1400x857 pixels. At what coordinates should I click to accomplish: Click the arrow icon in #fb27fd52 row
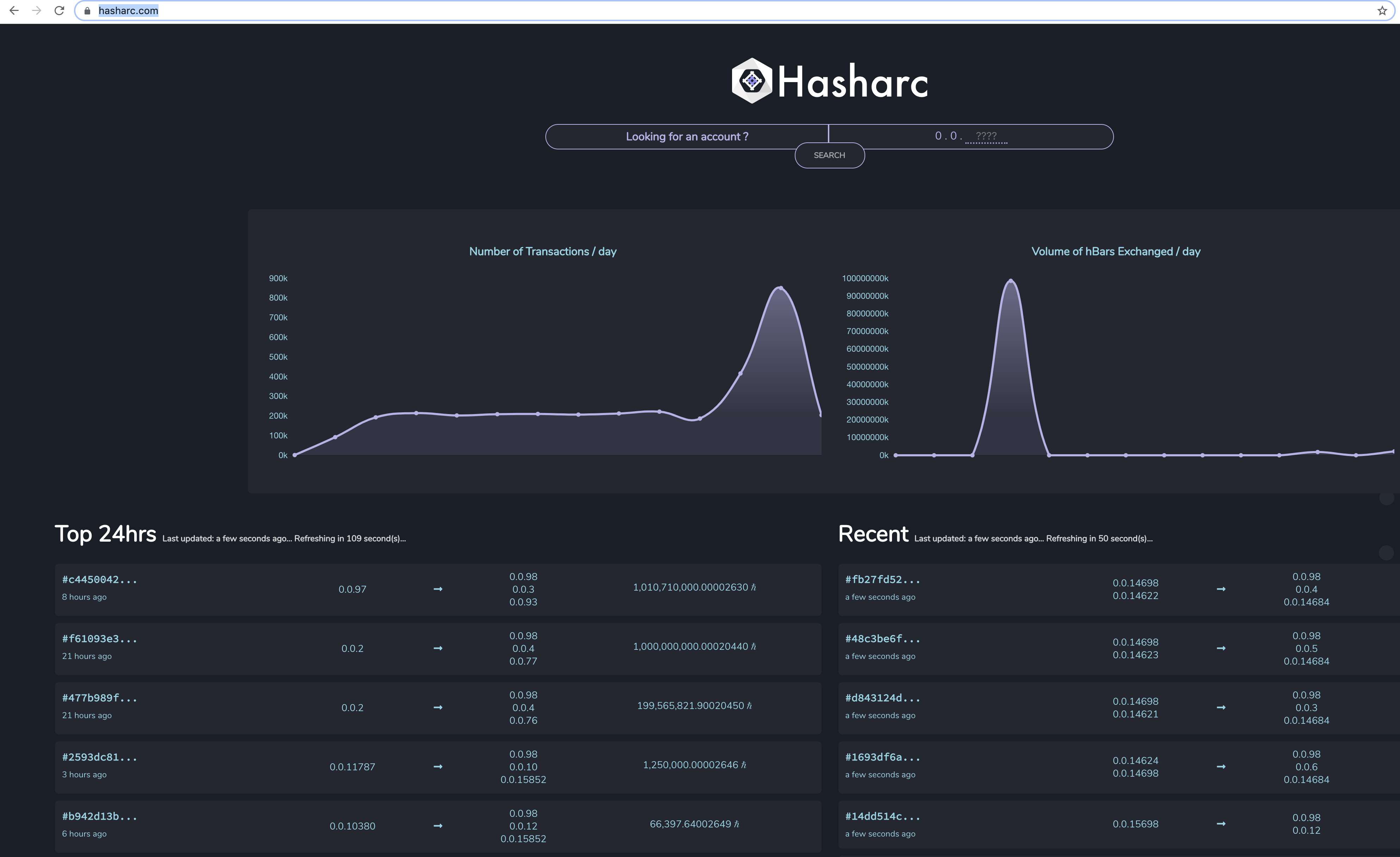(x=1221, y=589)
